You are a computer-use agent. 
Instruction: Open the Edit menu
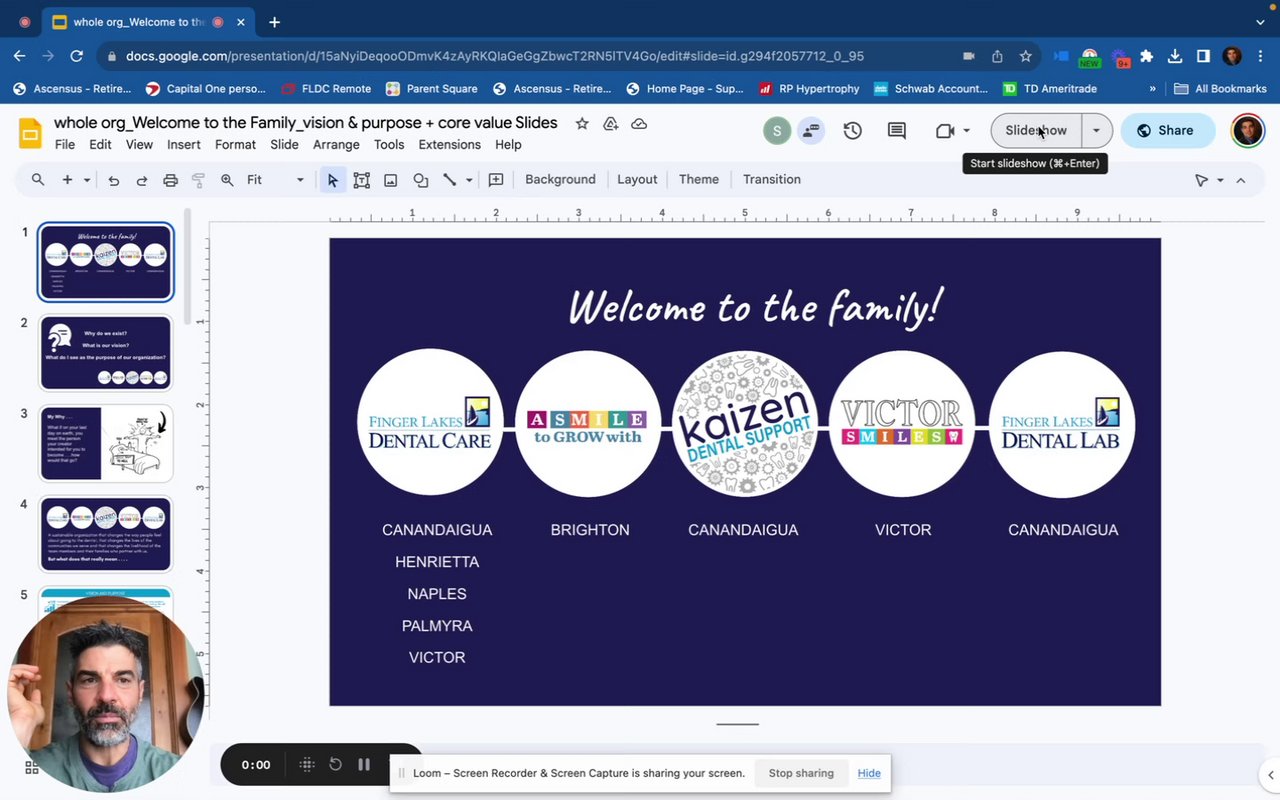pos(100,144)
